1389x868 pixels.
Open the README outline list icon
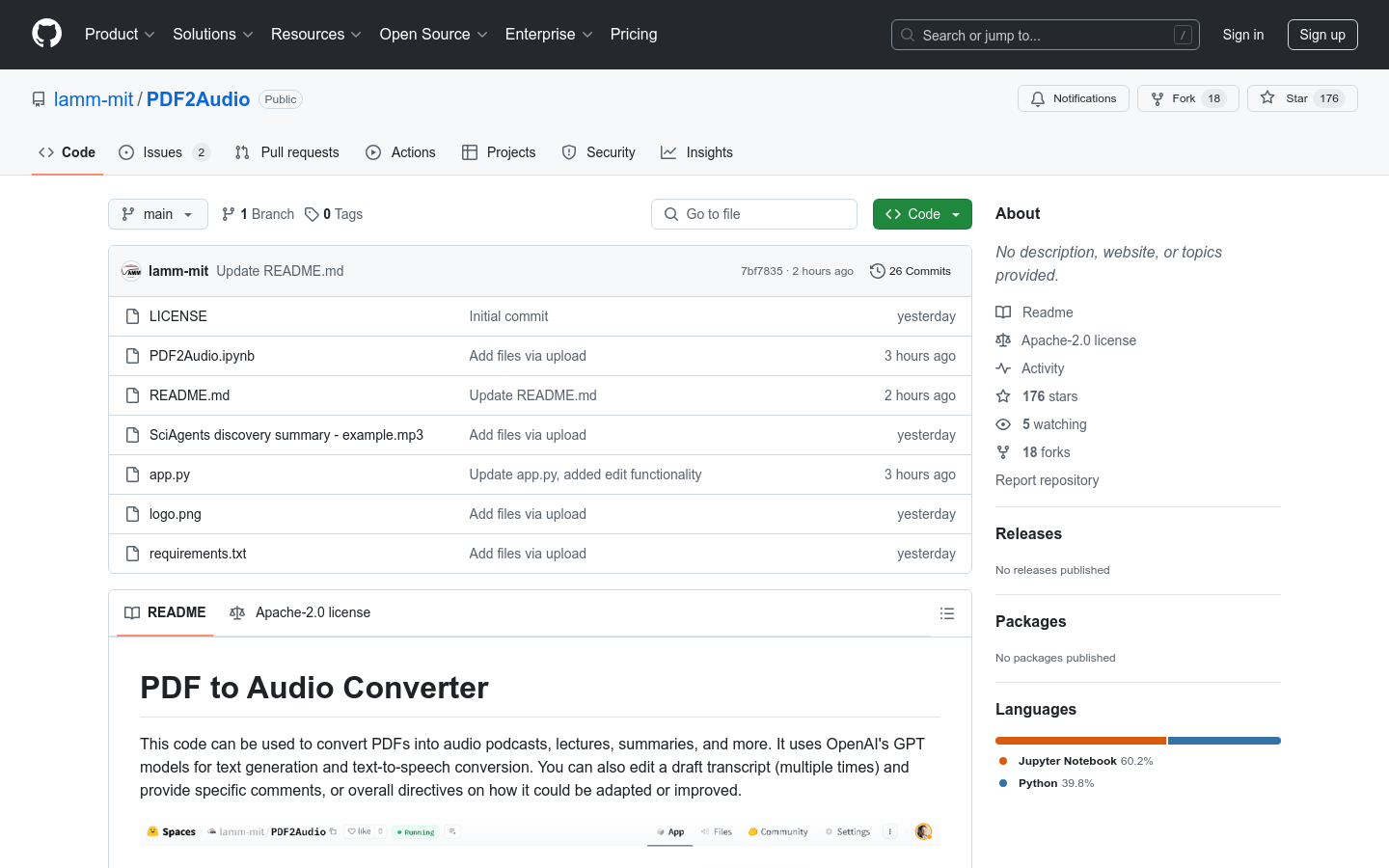(947, 613)
